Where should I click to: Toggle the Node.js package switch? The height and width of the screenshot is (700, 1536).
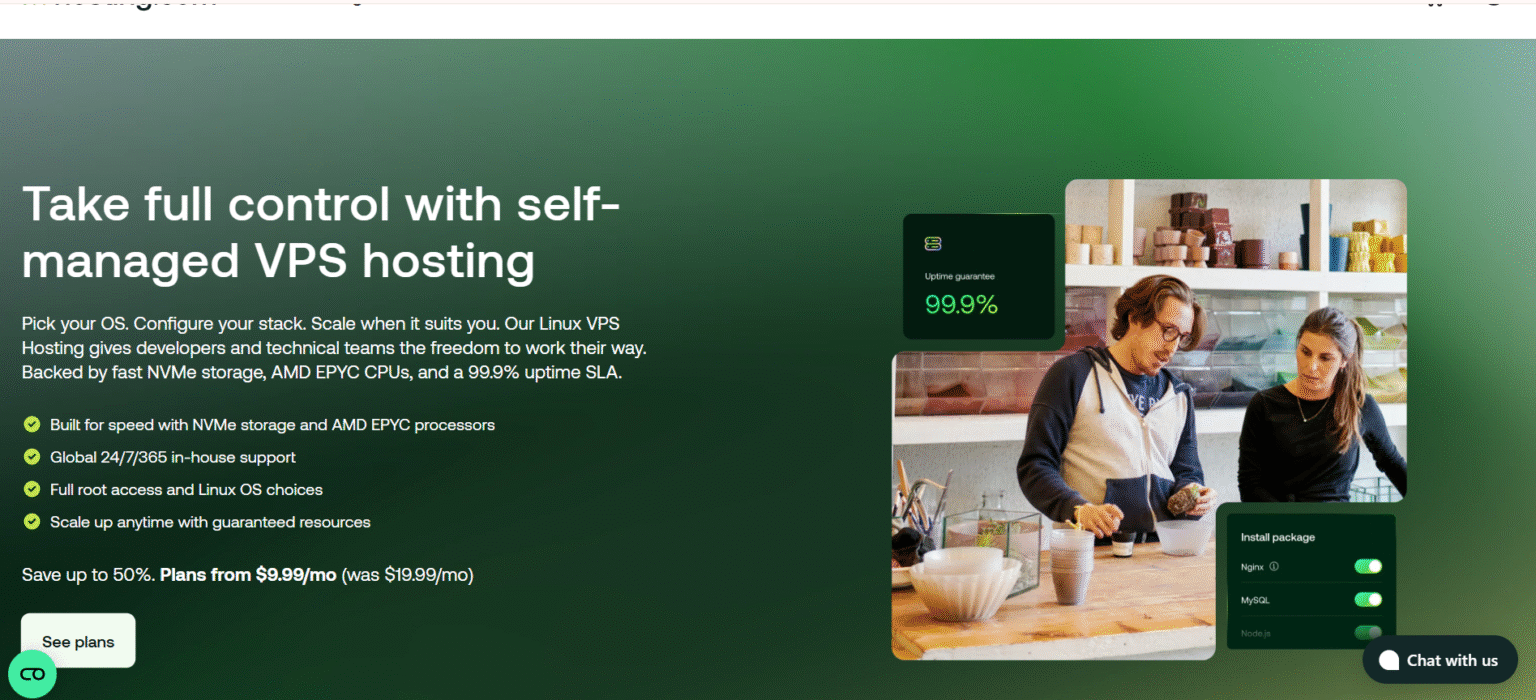[1368, 633]
